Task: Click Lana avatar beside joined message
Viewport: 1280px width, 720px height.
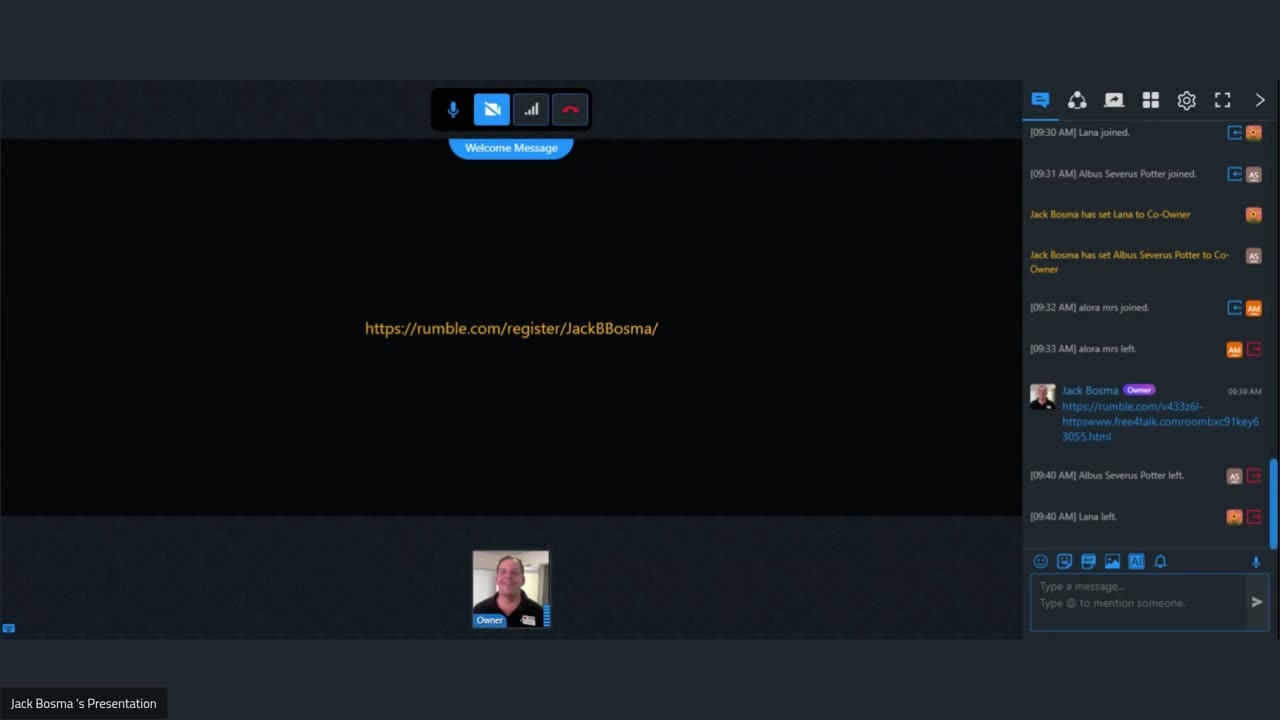Action: pyautogui.click(x=1254, y=133)
